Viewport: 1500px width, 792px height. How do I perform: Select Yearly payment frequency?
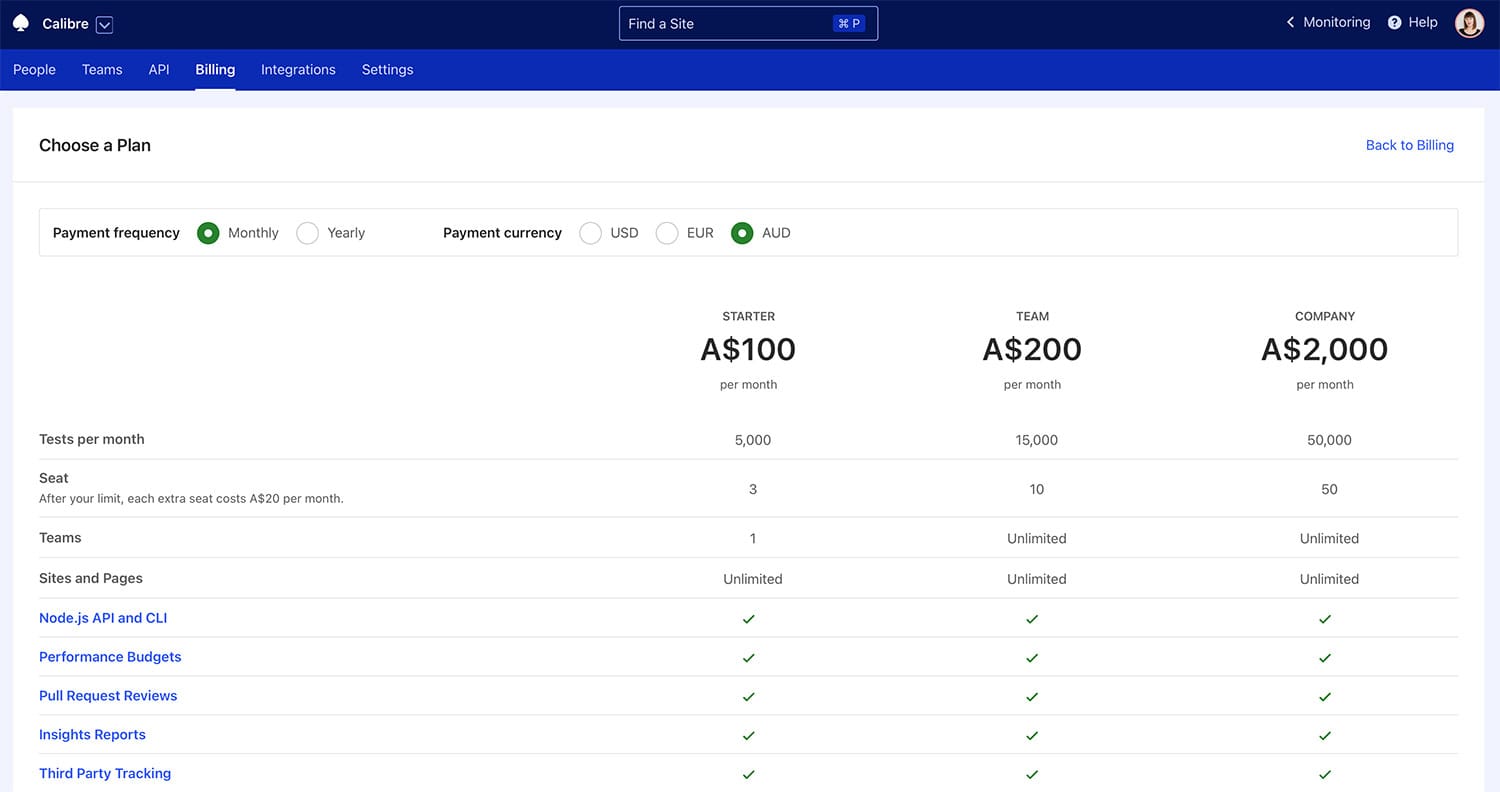click(308, 233)
